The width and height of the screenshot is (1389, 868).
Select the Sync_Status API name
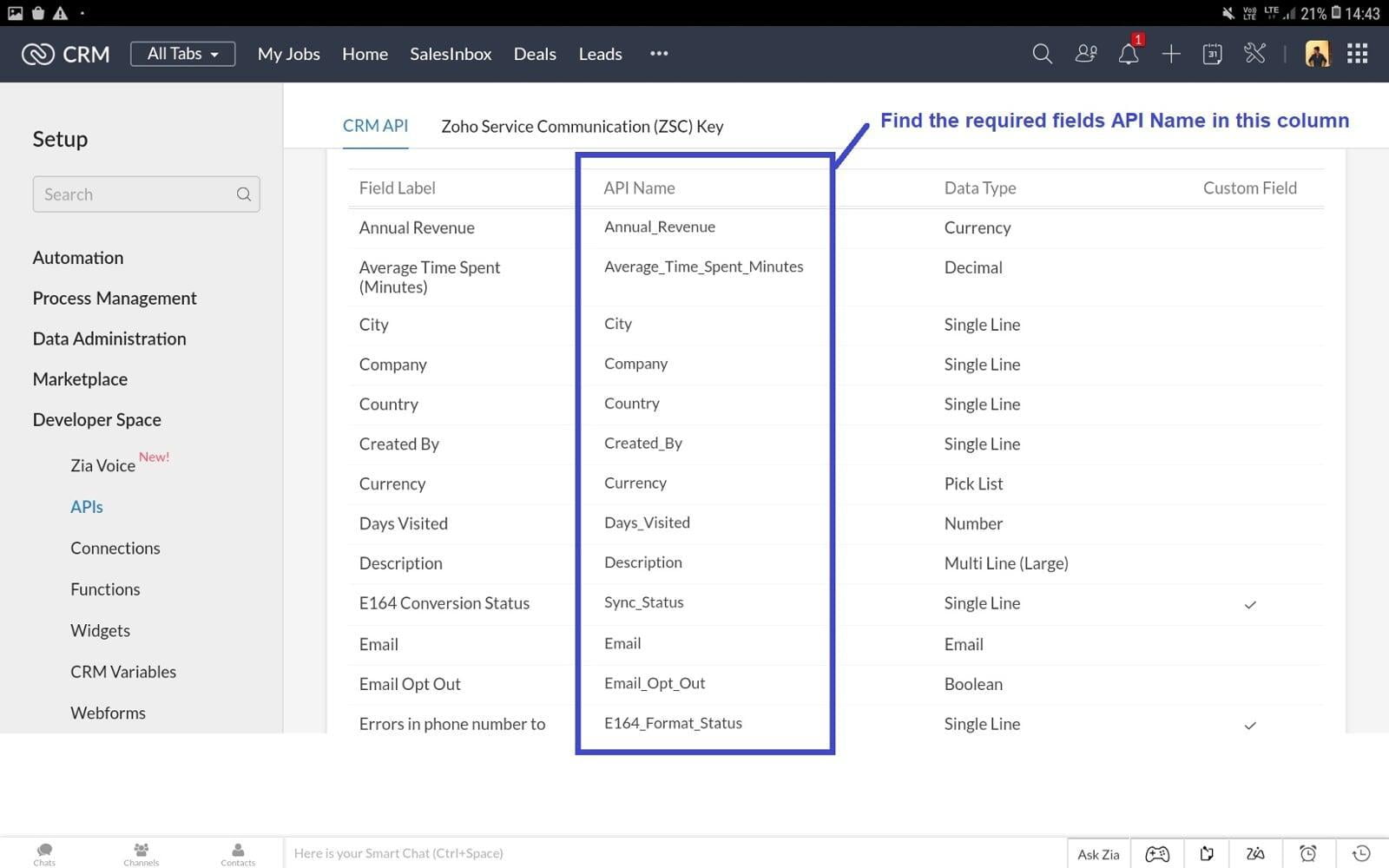point(643,602)
